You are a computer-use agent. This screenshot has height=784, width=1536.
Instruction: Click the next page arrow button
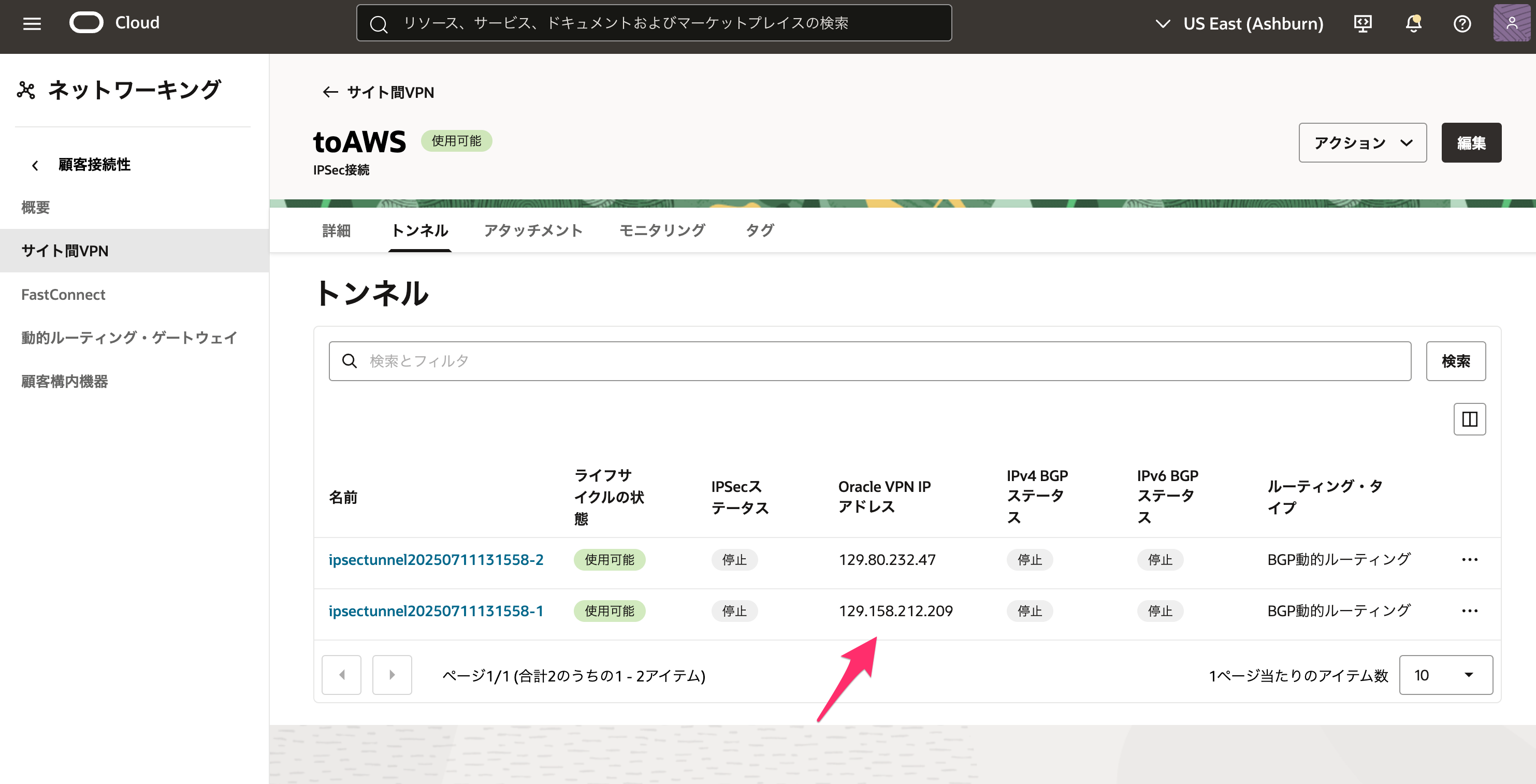click(392, 675)
